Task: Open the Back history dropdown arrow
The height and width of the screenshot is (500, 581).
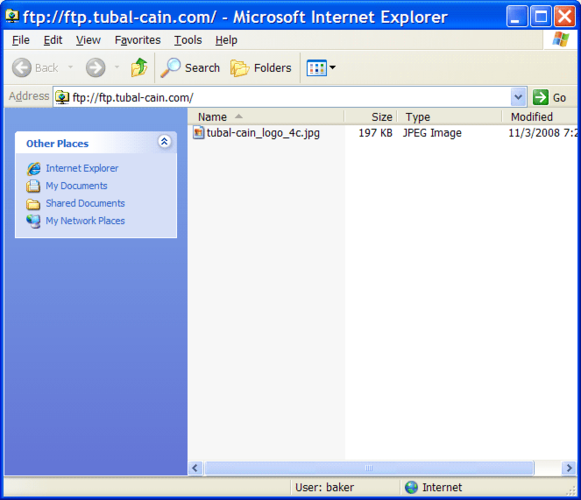Action: tap(70, 67)
